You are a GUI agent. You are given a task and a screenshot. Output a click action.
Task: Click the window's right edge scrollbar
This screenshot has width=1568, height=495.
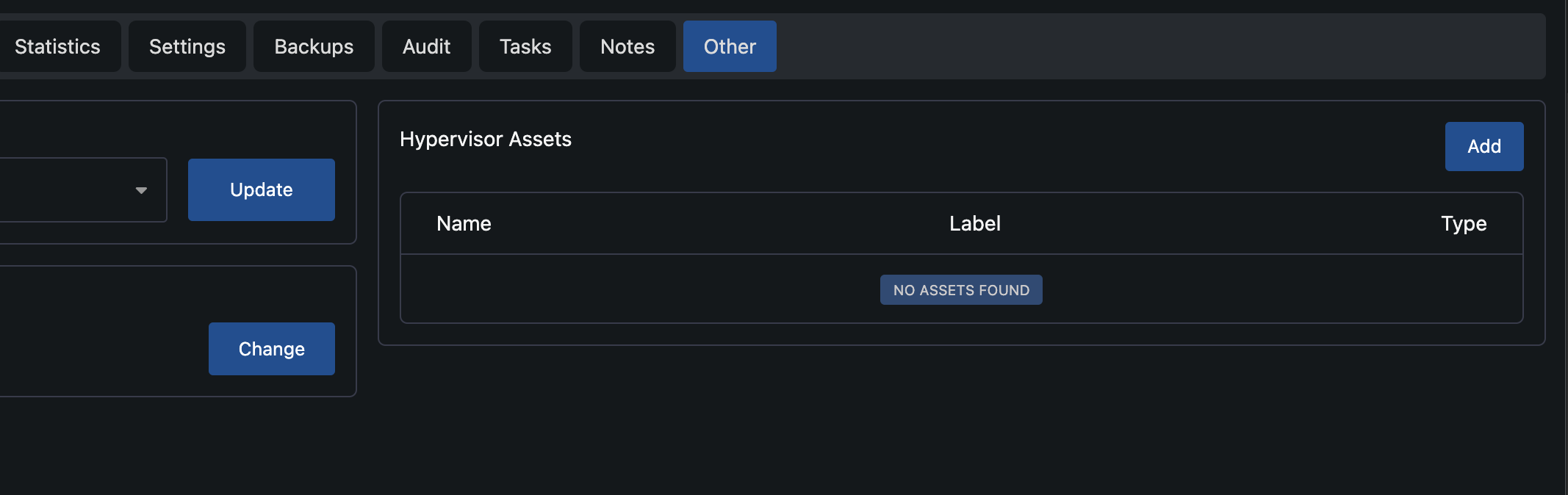pos(1566,247)
